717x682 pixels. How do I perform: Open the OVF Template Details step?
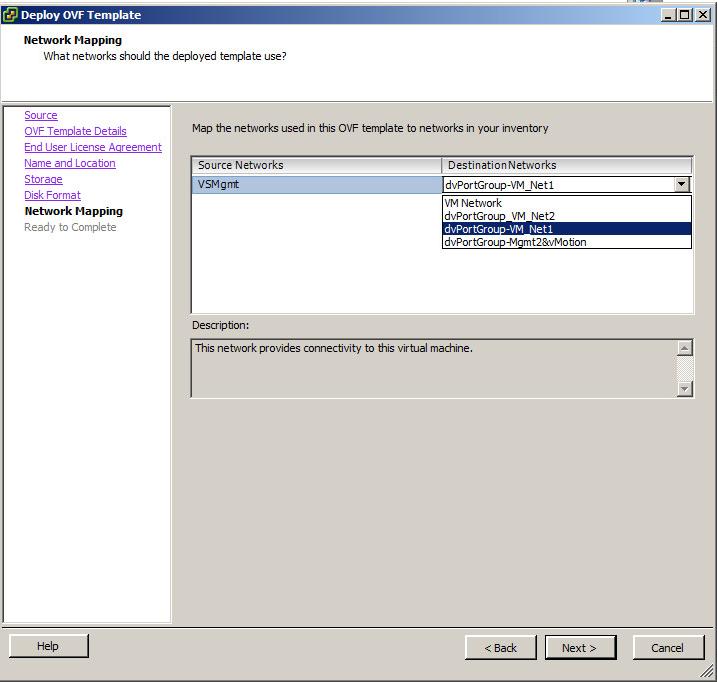(75, 131)
